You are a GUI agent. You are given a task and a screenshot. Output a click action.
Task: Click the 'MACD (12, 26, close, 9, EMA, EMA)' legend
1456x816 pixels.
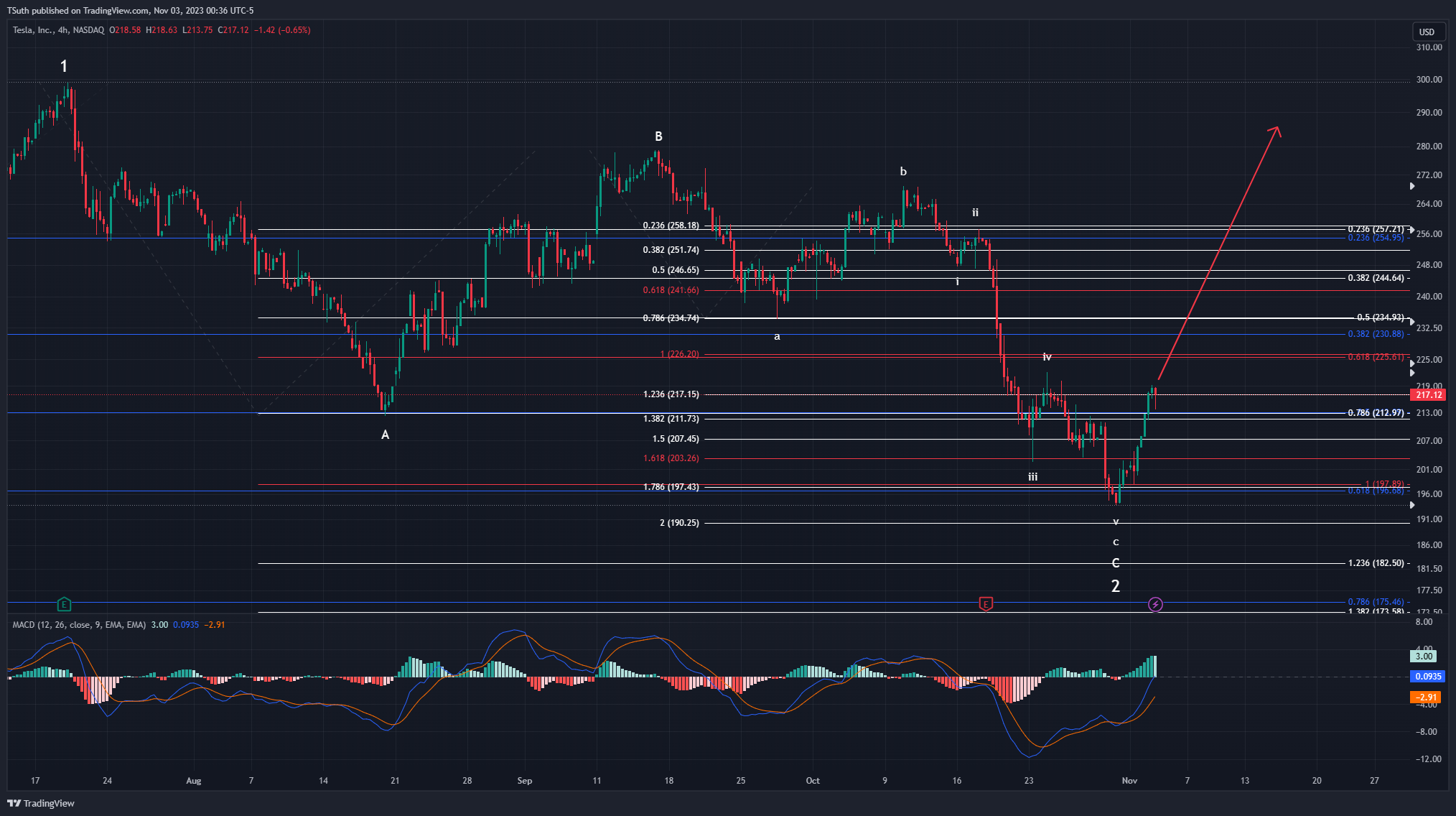79,625
